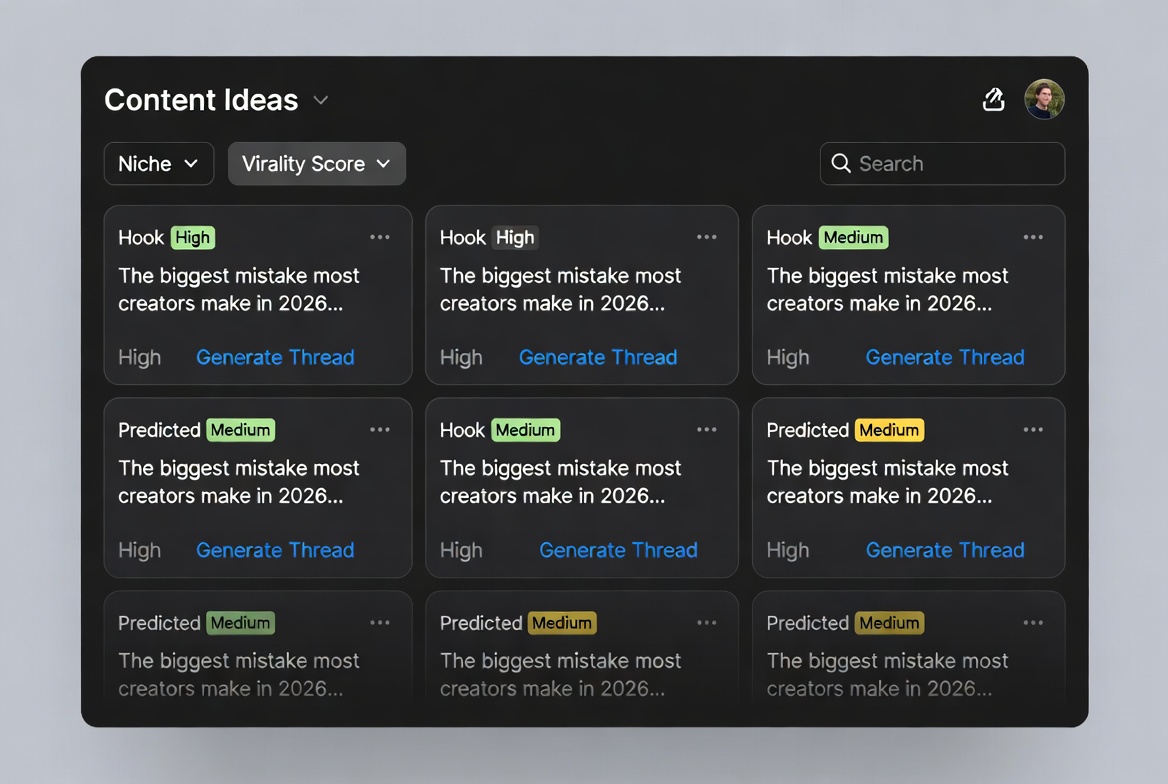Click Generate Thread on top-right Hook Medium card
The height and width of the screenshot is (784, 1168).
click(945, 357)
